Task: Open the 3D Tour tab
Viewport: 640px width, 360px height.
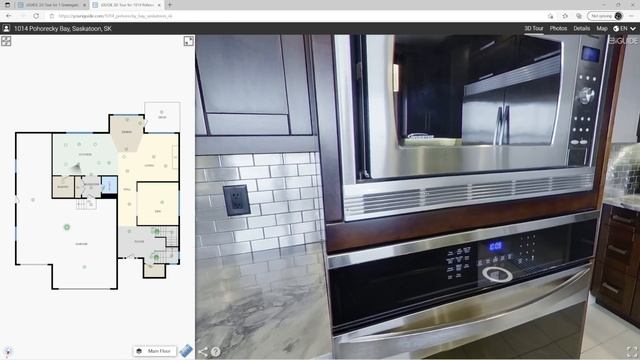Action: [x=533, y=29]
